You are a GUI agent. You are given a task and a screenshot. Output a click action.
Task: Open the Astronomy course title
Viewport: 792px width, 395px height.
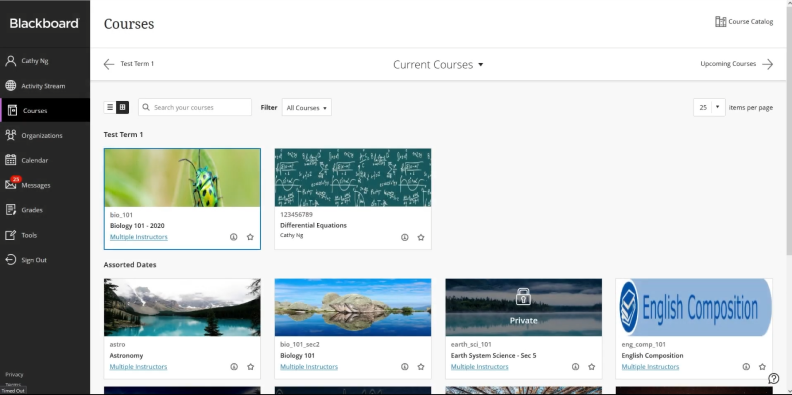point(126,356)
